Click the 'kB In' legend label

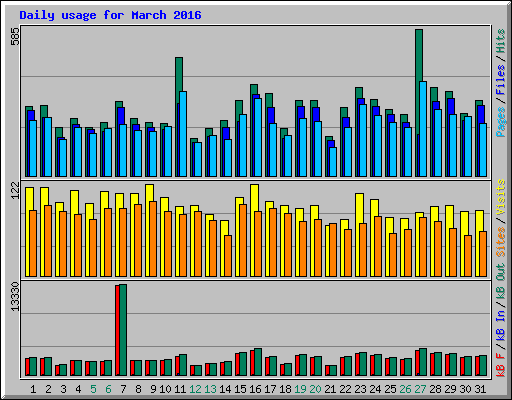tap(501, 325)
